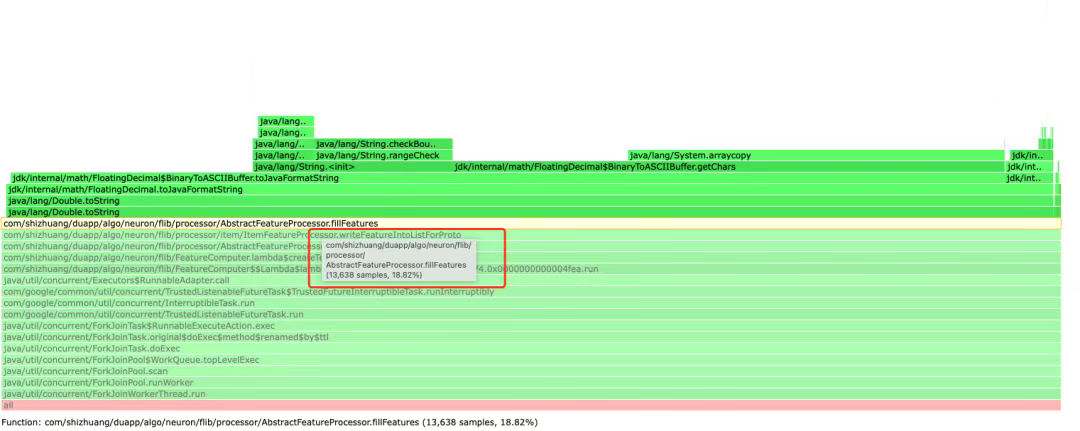
Task: Click the ForkJoinWorkerThread.run frame
Action: coord(530,395)
